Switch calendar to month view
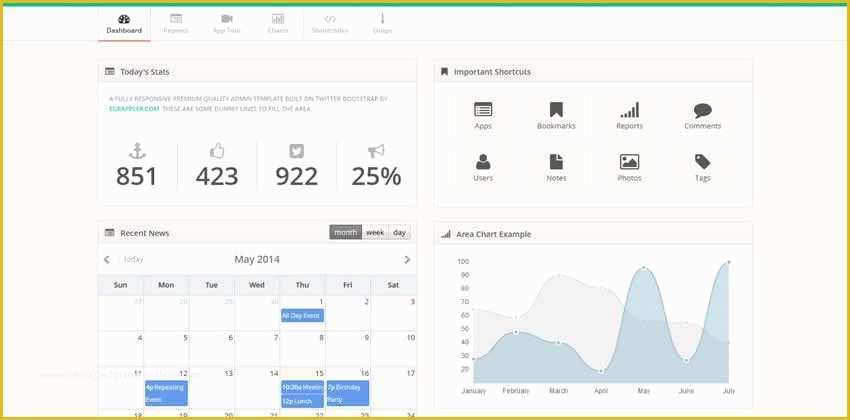 (345, 232)
